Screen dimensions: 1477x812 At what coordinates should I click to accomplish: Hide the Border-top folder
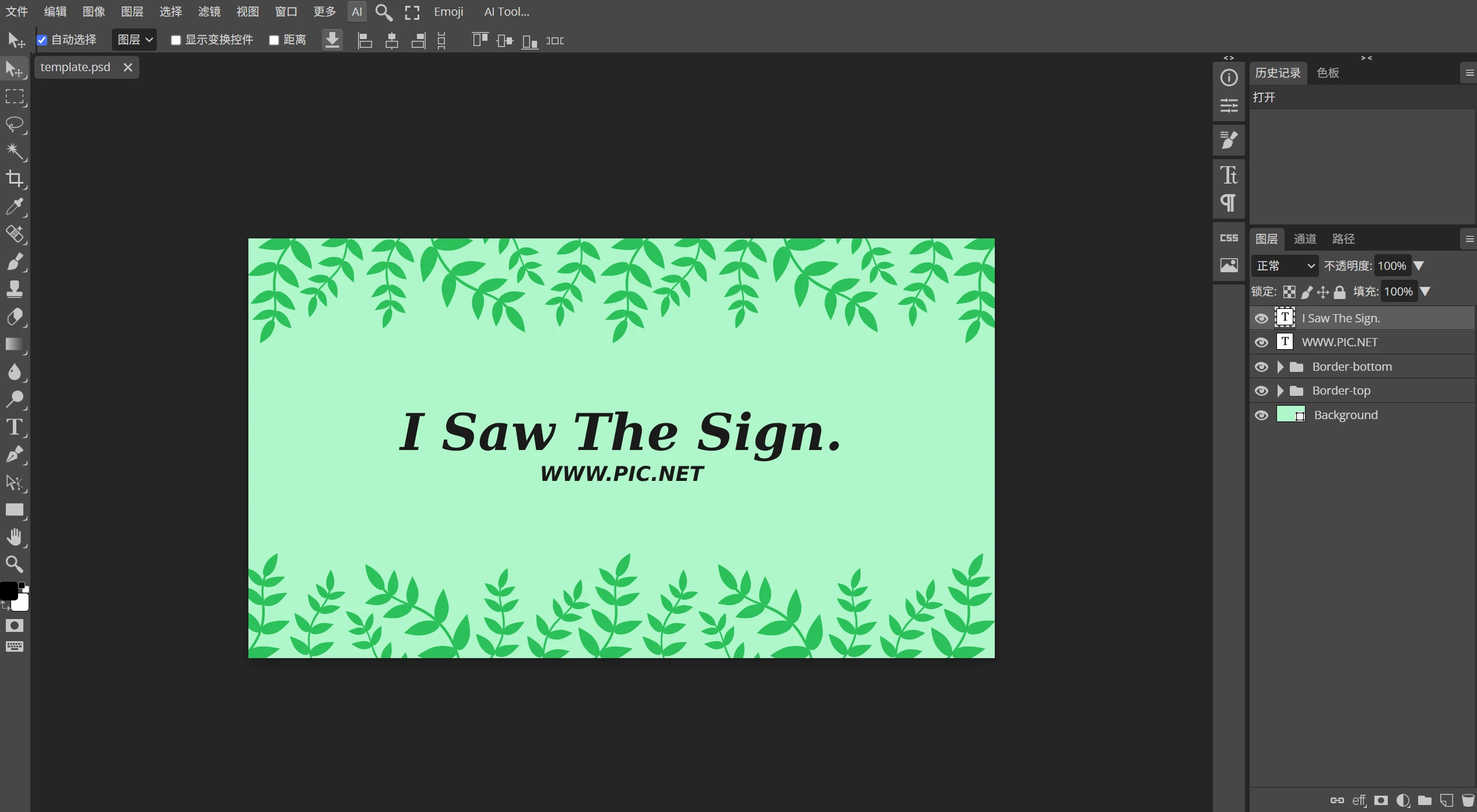[1261, 391]
